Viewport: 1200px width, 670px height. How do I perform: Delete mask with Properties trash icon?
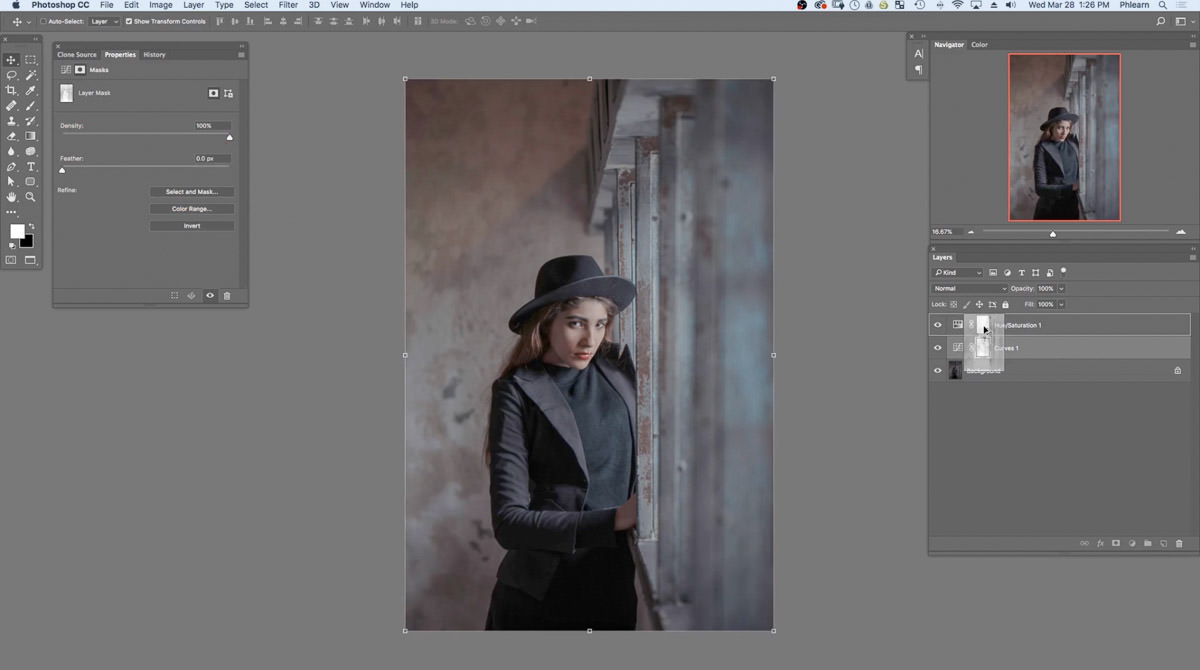(x=227, y=296)
